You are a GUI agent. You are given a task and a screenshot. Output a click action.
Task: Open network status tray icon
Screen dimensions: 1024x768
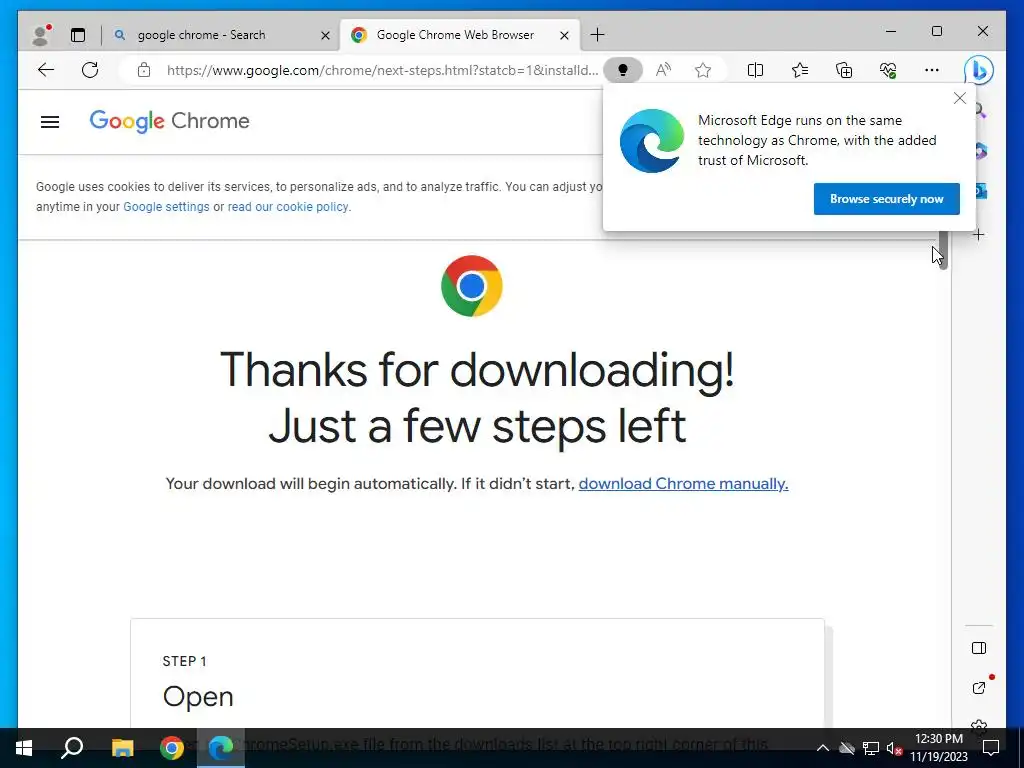click(x=871, y=748)
